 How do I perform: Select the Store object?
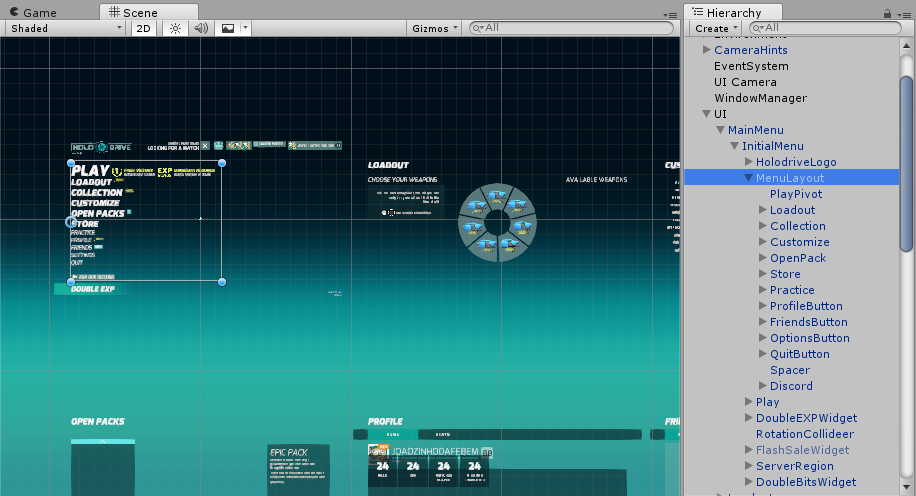785,274
